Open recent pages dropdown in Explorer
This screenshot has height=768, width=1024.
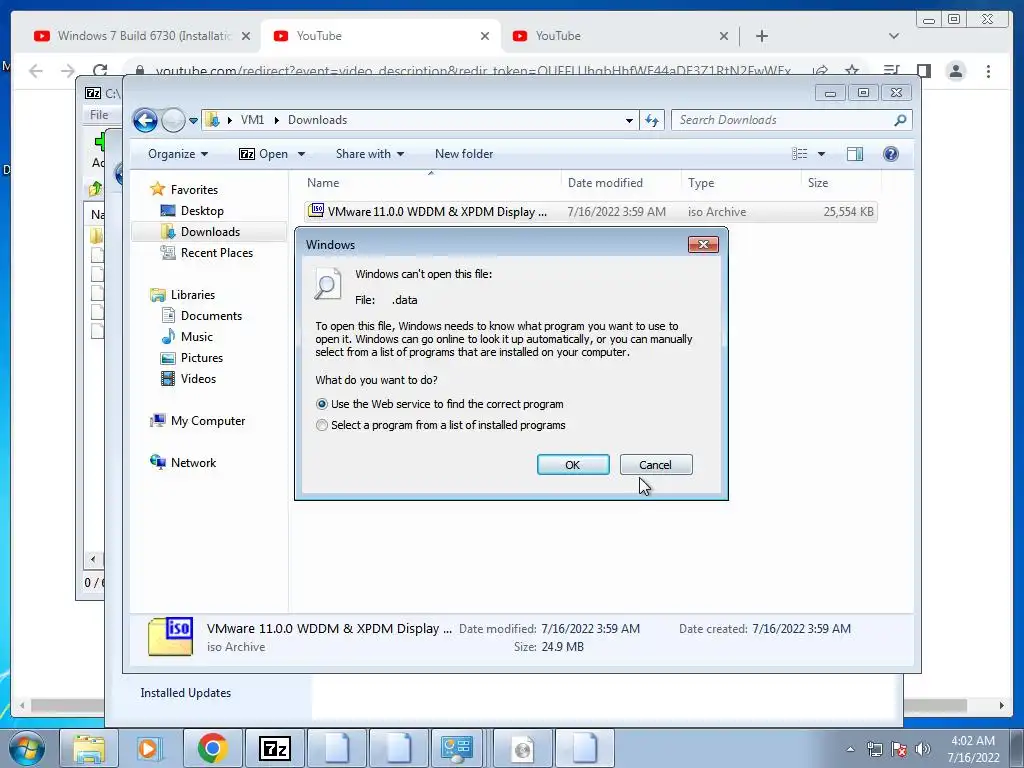point(193,121)
